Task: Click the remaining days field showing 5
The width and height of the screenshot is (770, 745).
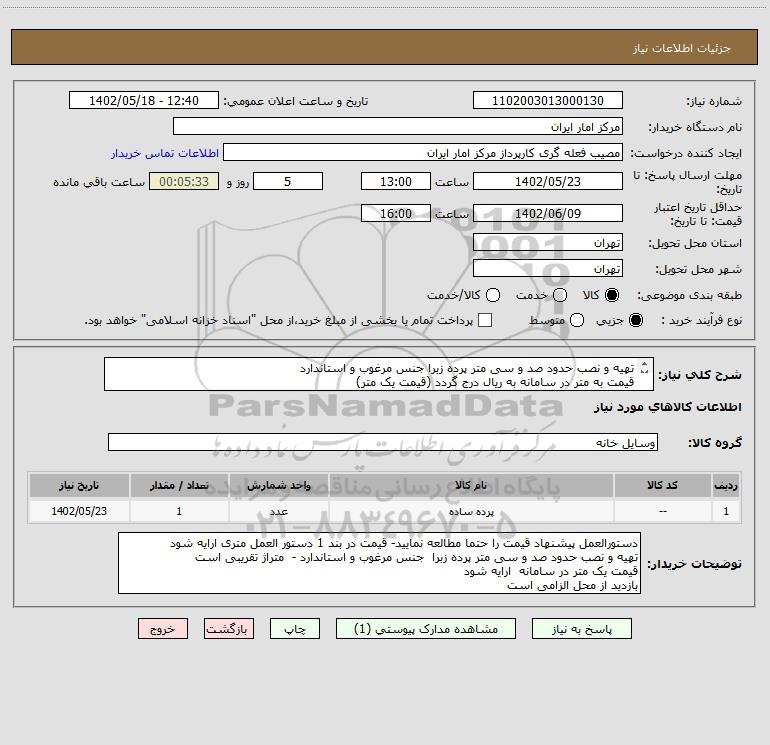Action: click(288, 182)
